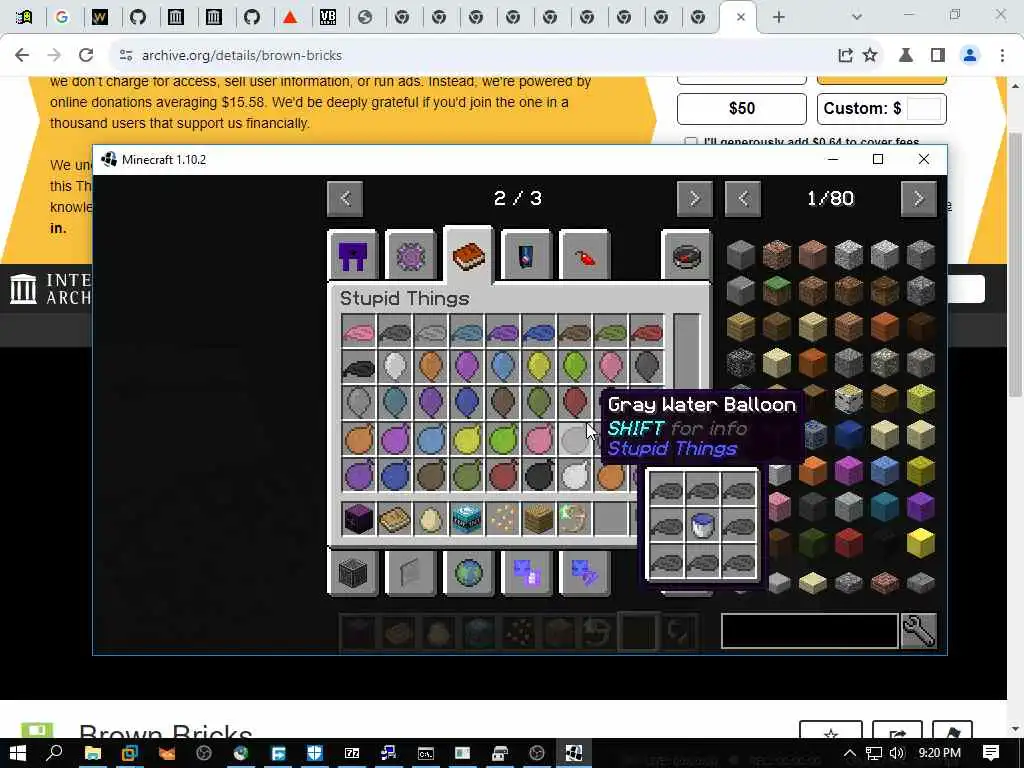Pick the orange water balloon in fourth row
The width and height of the screenshot is (1024, 768).
(x=359, y=438)
